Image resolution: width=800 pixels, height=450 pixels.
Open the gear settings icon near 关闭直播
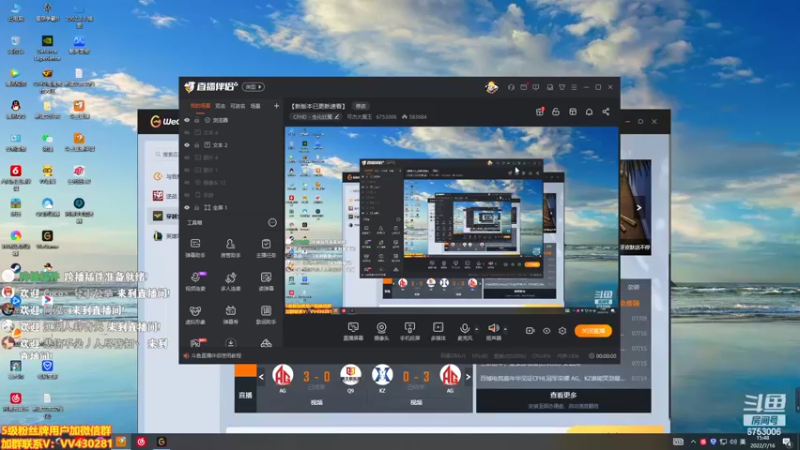pyautogui.click(x=562, y=331)
